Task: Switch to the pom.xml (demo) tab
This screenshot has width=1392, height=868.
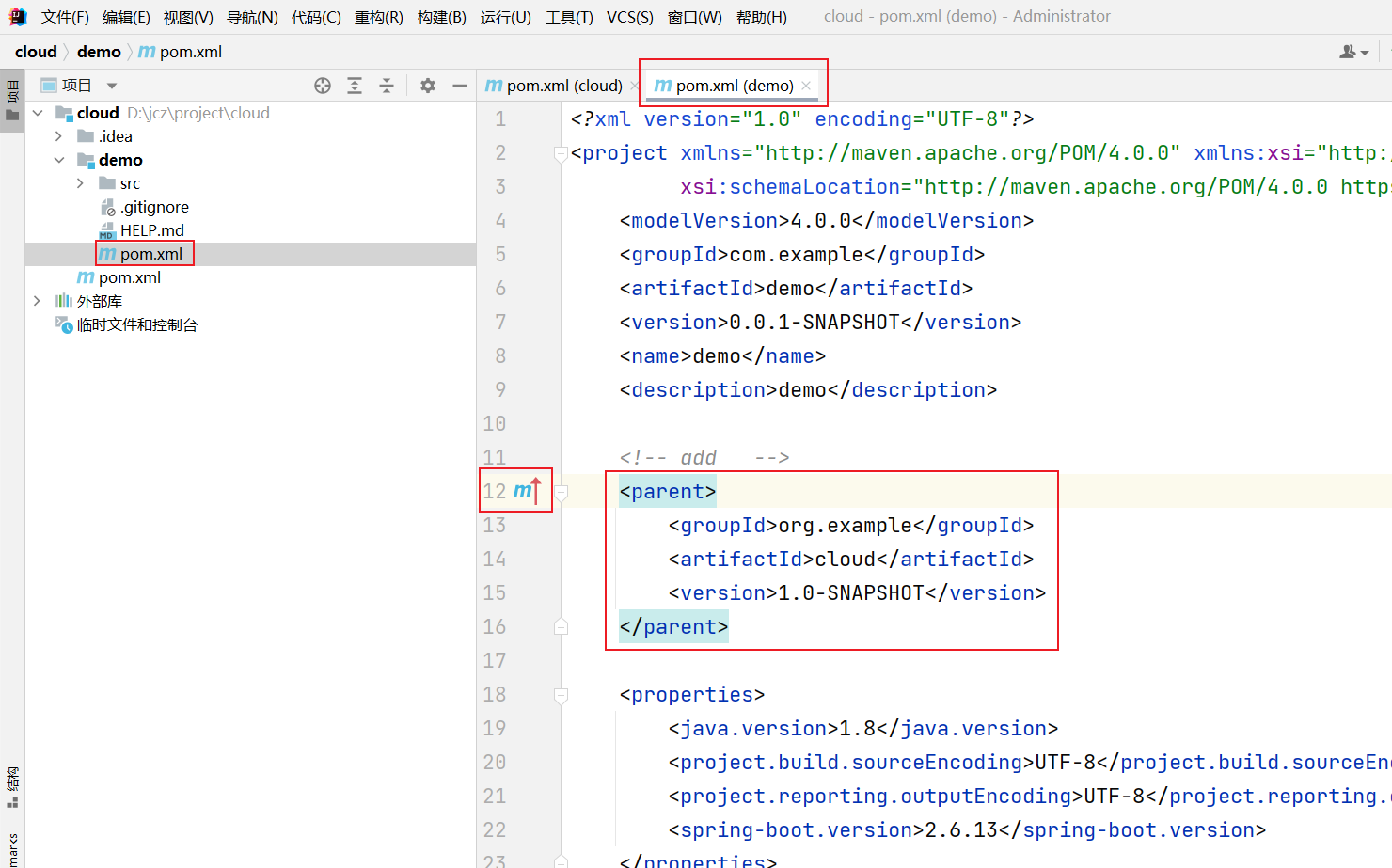Action: coord(724,86)
